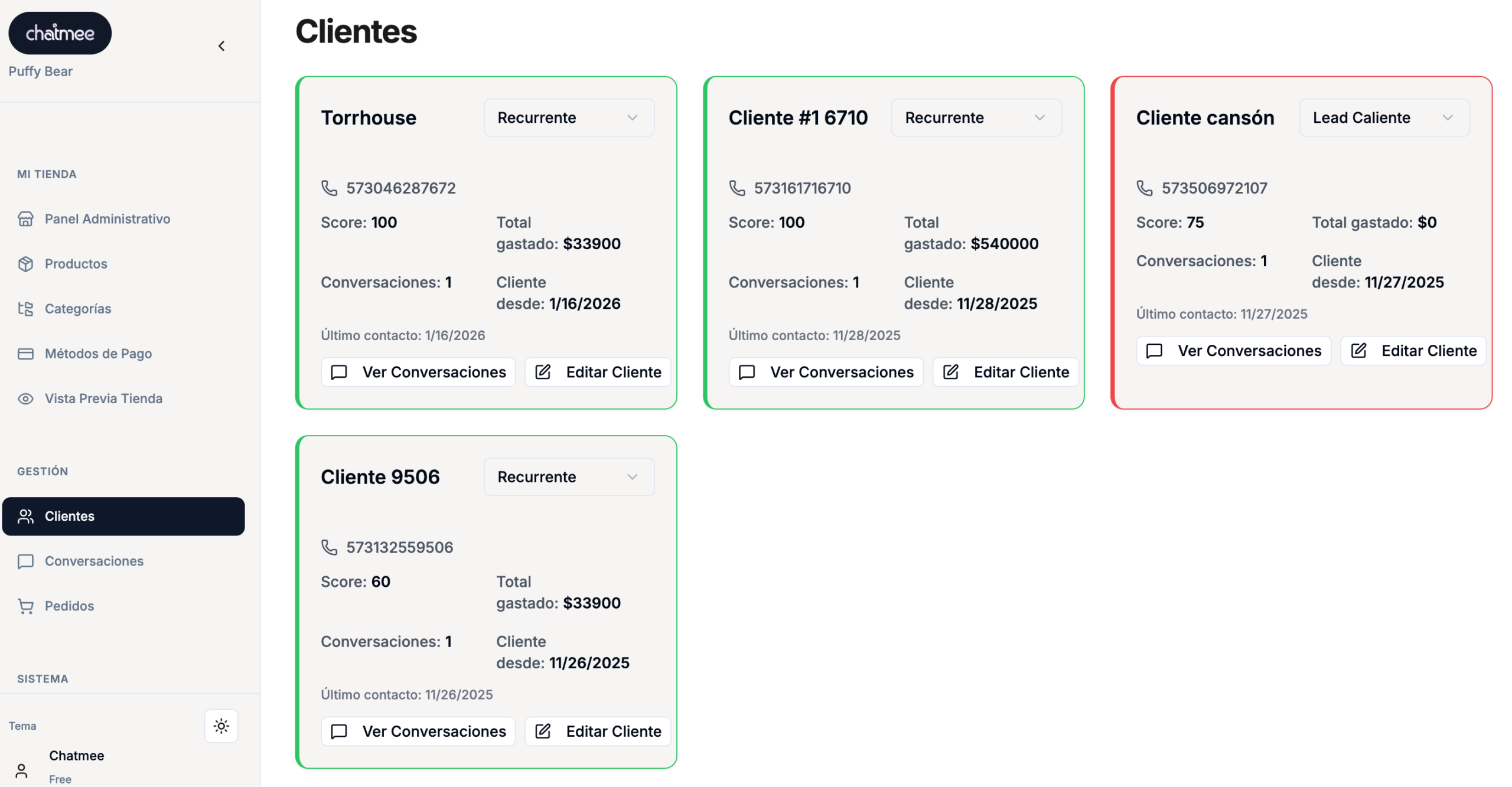Expand Cliente cansón's Lead Caliente dropdown
This screenshot has width=1512, height=787.
click(x=1383, y=117)
